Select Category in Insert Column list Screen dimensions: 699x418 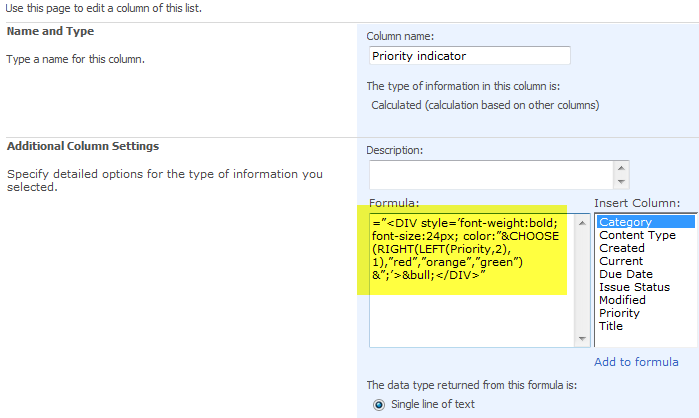pyautogui.click(x=625, y=222)
